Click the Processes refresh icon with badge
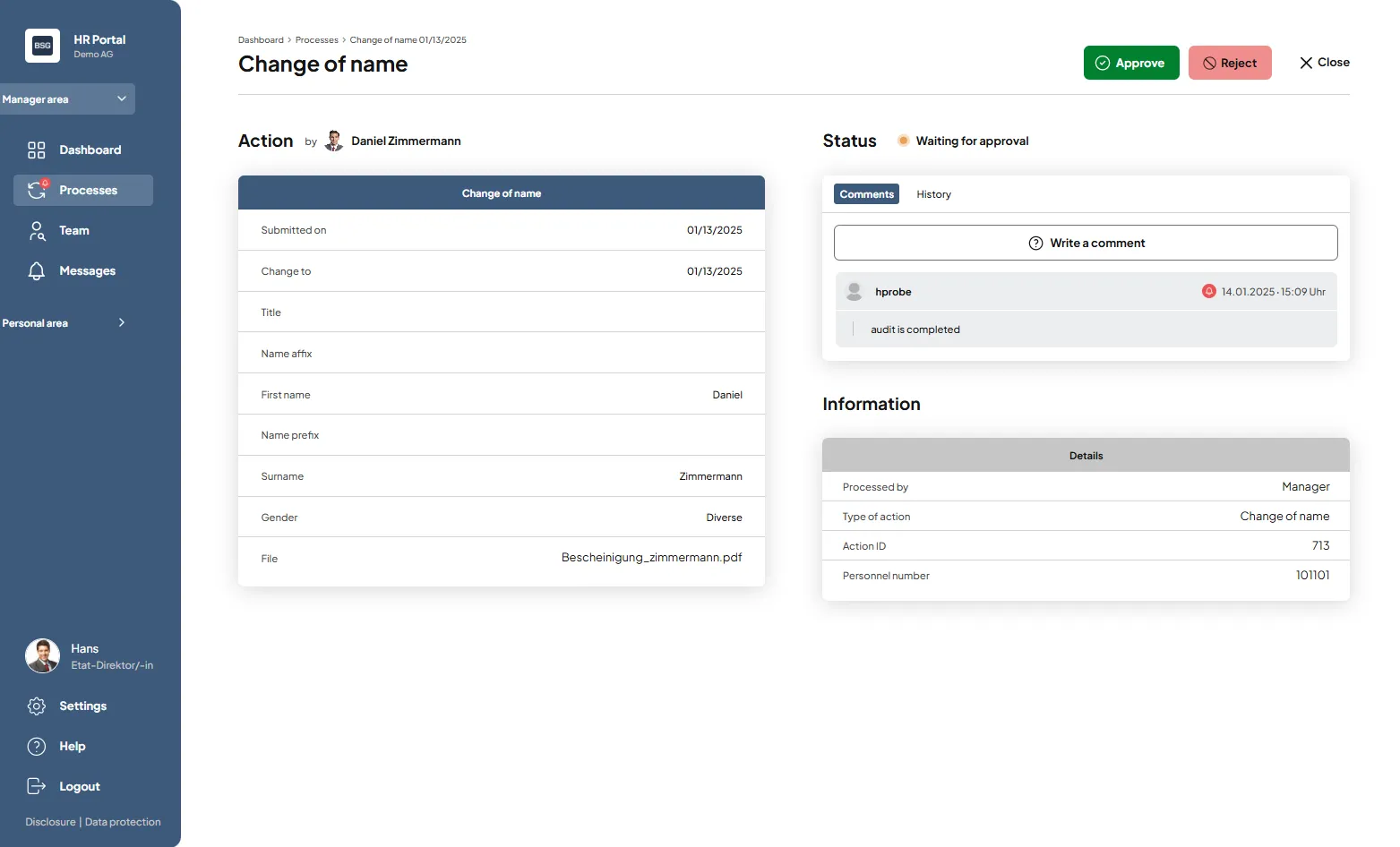Image resolution: width=1400 pixels, height=847 pixels. 37,190
